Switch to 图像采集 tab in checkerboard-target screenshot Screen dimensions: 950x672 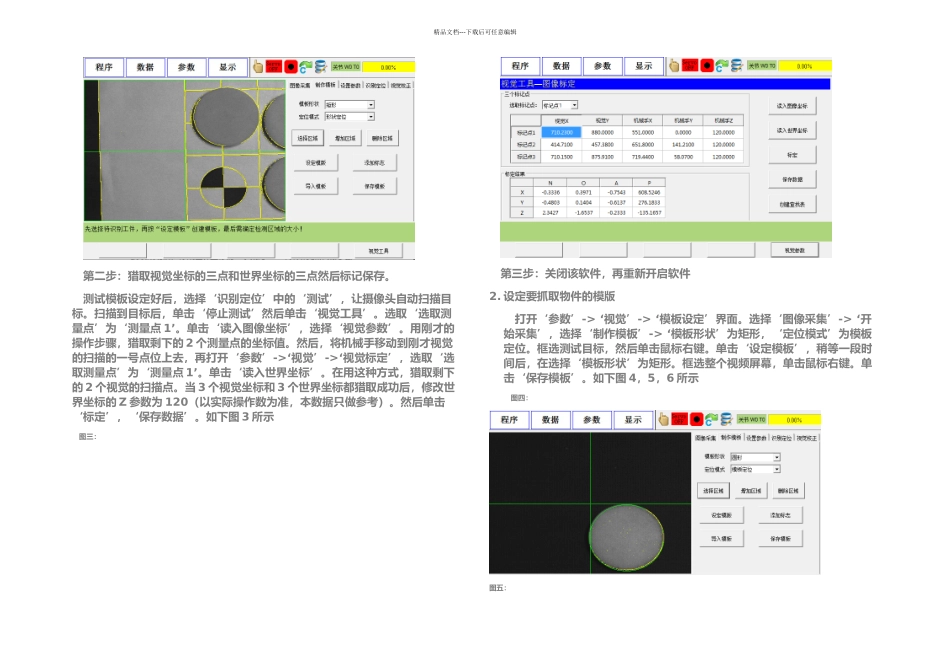pos(299,85)
